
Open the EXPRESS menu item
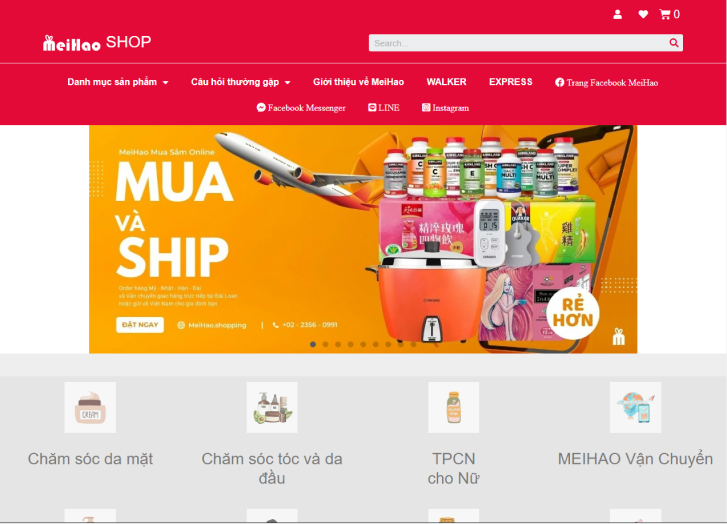point(510,82)
